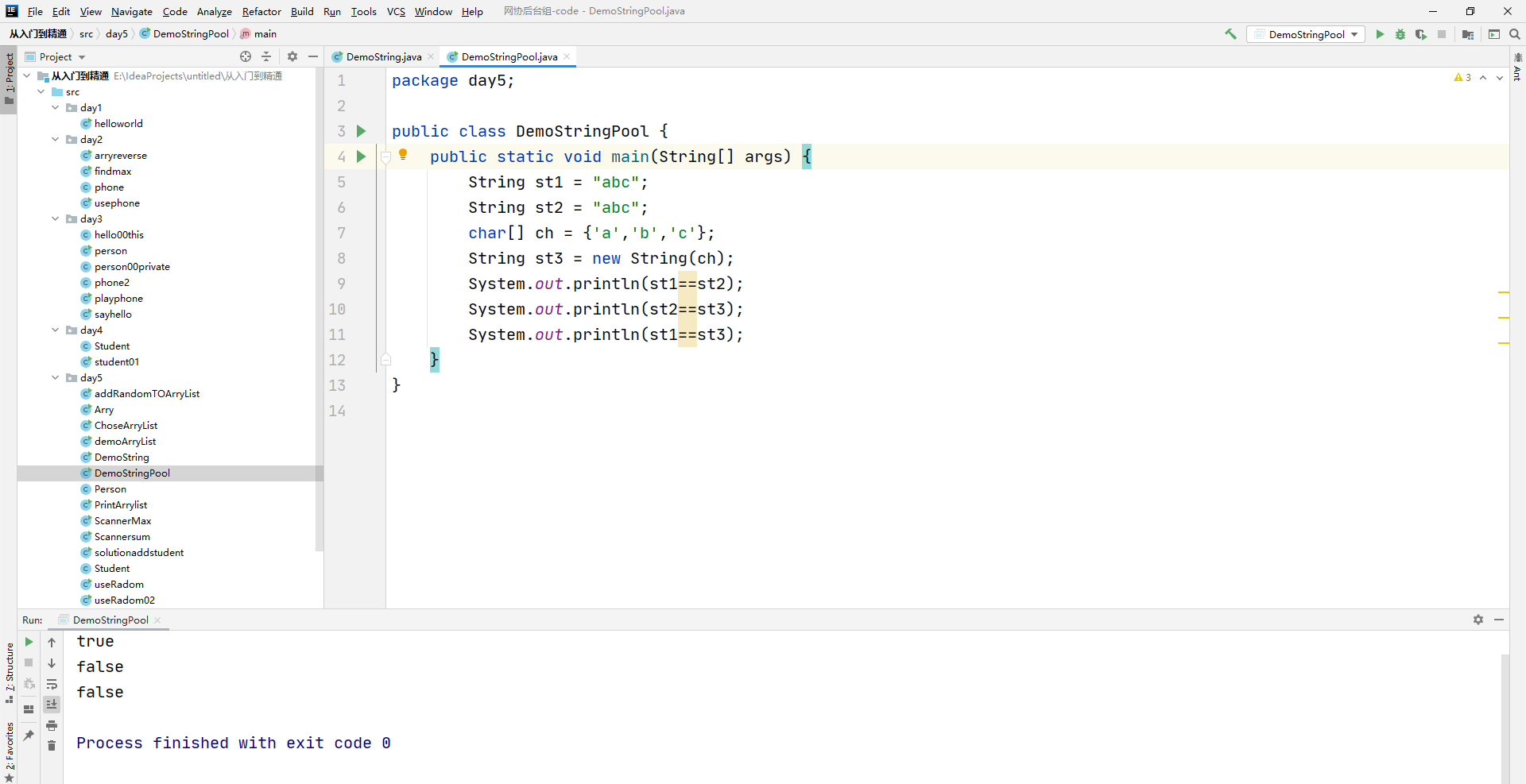Collapse all in the Project panel
1526x784 pixels.
pyautogui.click(x=266, y=56)
